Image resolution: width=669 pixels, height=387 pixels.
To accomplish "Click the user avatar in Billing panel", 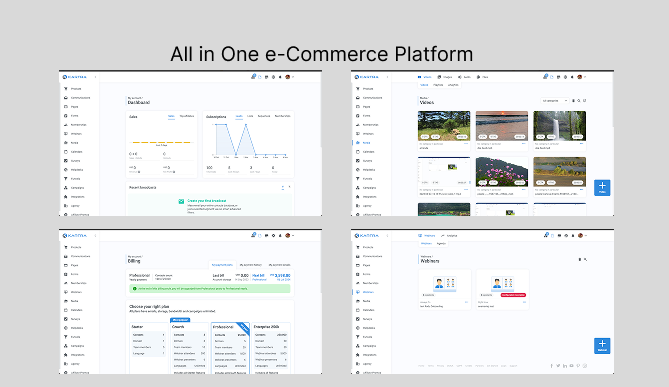I will [x=288, y=236].
